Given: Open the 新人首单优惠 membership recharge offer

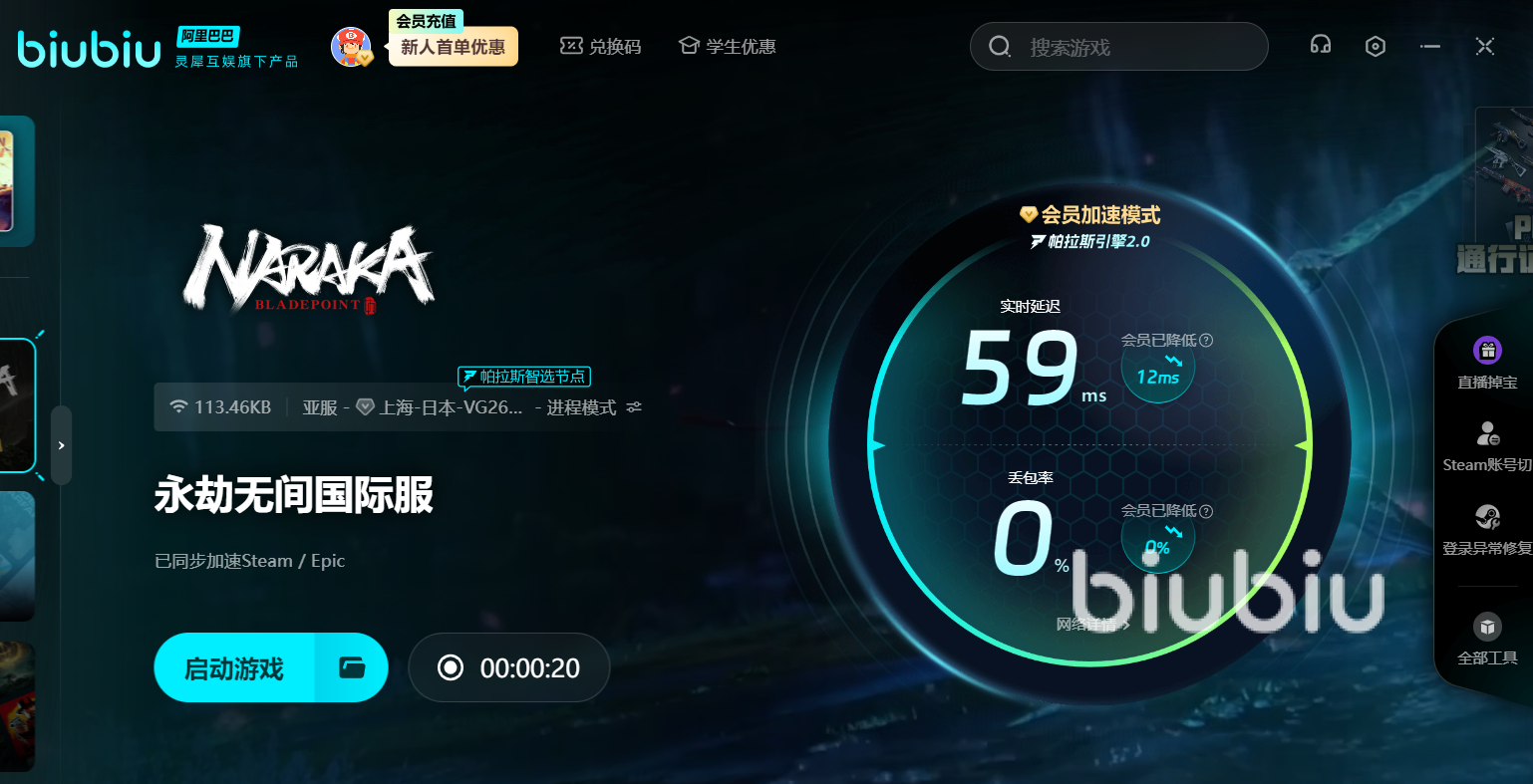Looking at the screenshot, I should point(454,47).
